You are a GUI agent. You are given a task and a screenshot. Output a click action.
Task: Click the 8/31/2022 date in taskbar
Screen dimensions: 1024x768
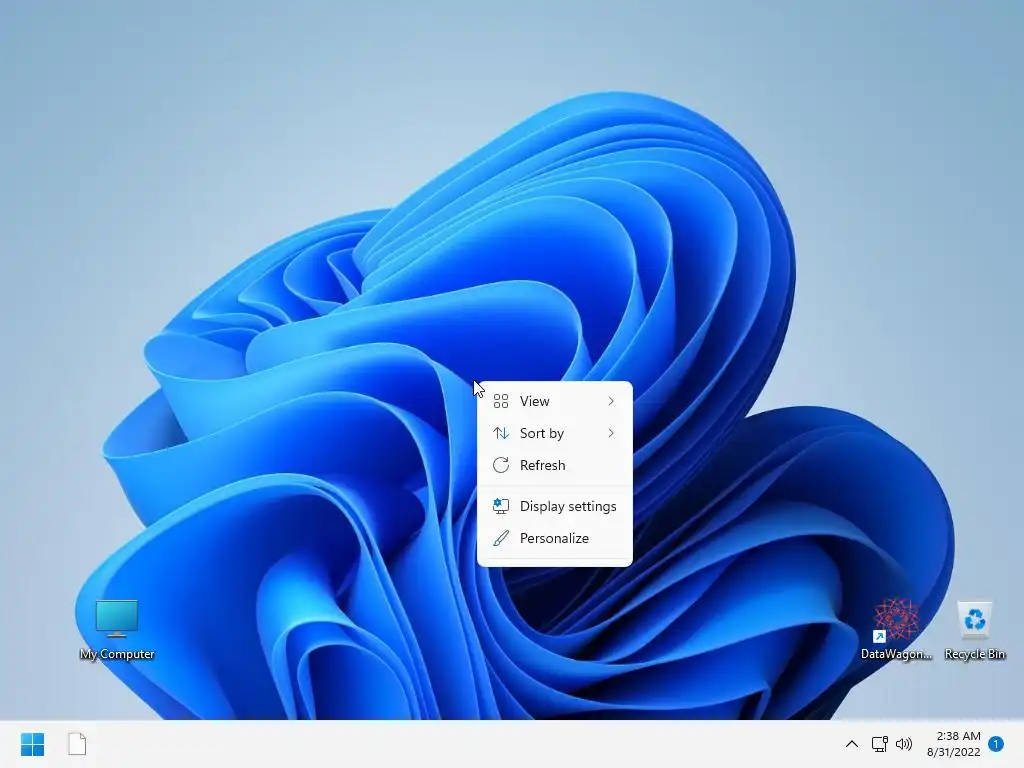(x=953, y=752)
